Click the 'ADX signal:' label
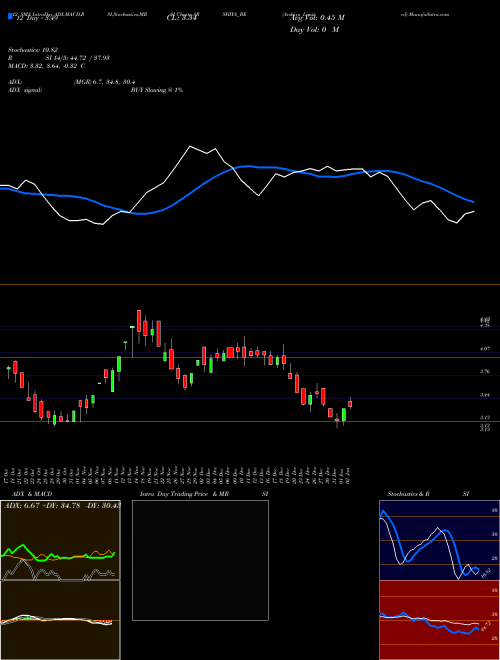This screenshot has height=660, width=500. click(25, 90)
